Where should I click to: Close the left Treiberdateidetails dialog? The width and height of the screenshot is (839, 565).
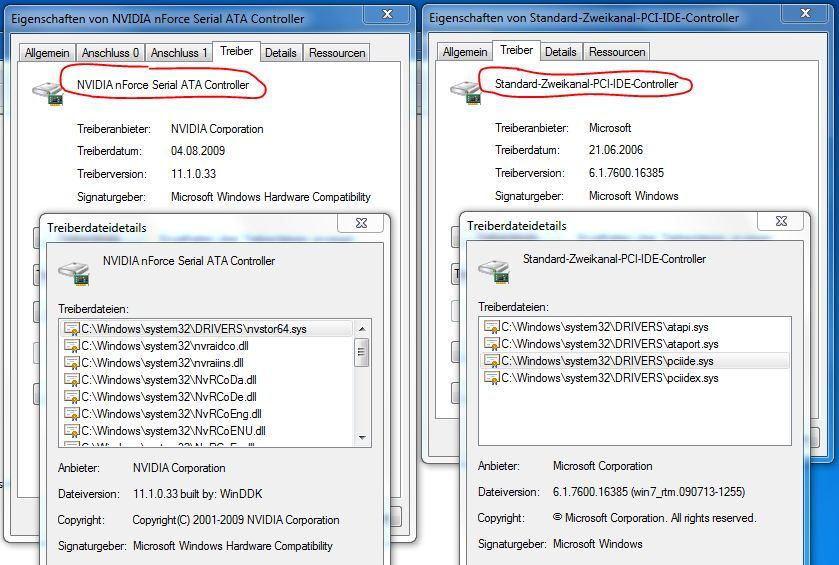361,223
